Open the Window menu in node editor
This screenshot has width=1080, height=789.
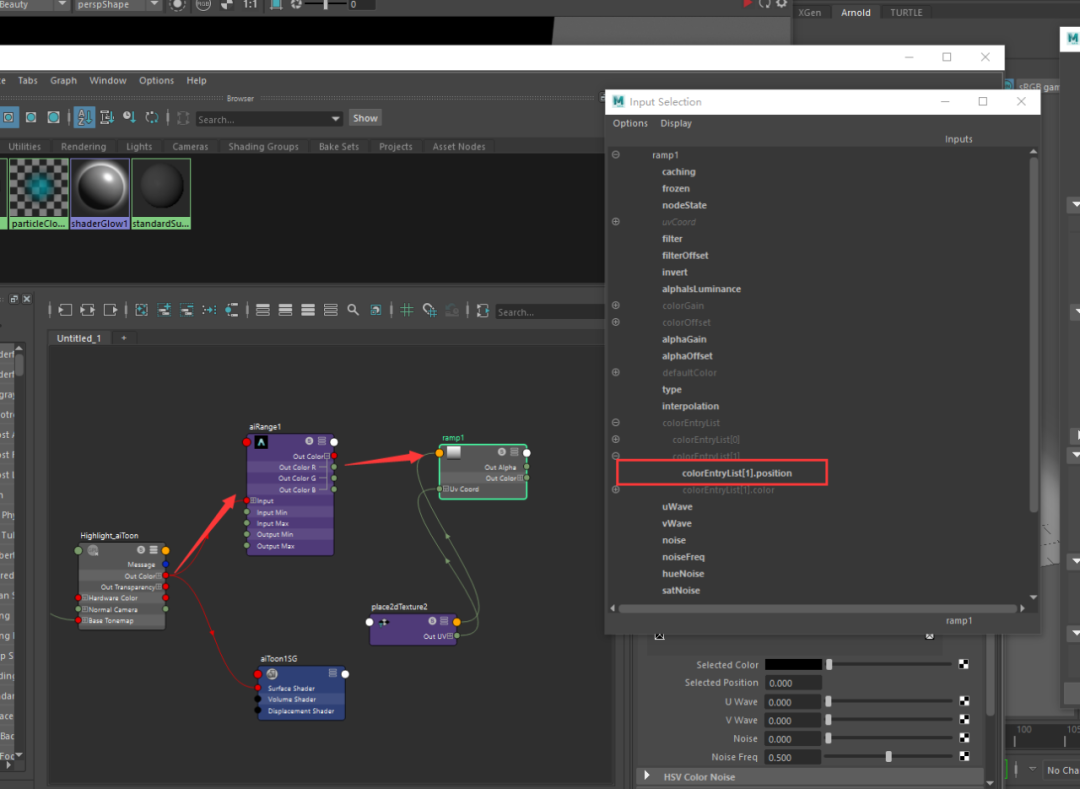pyautogui.click(x=108, y=81)
